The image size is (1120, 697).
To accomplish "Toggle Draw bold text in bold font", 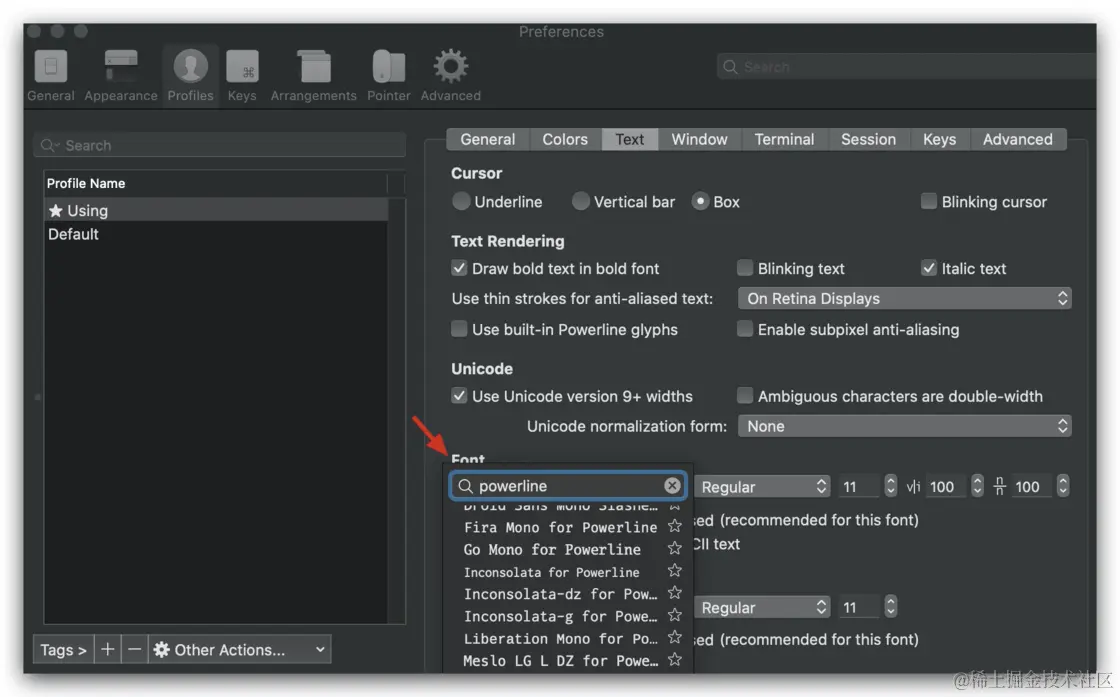I will [459, 269].
